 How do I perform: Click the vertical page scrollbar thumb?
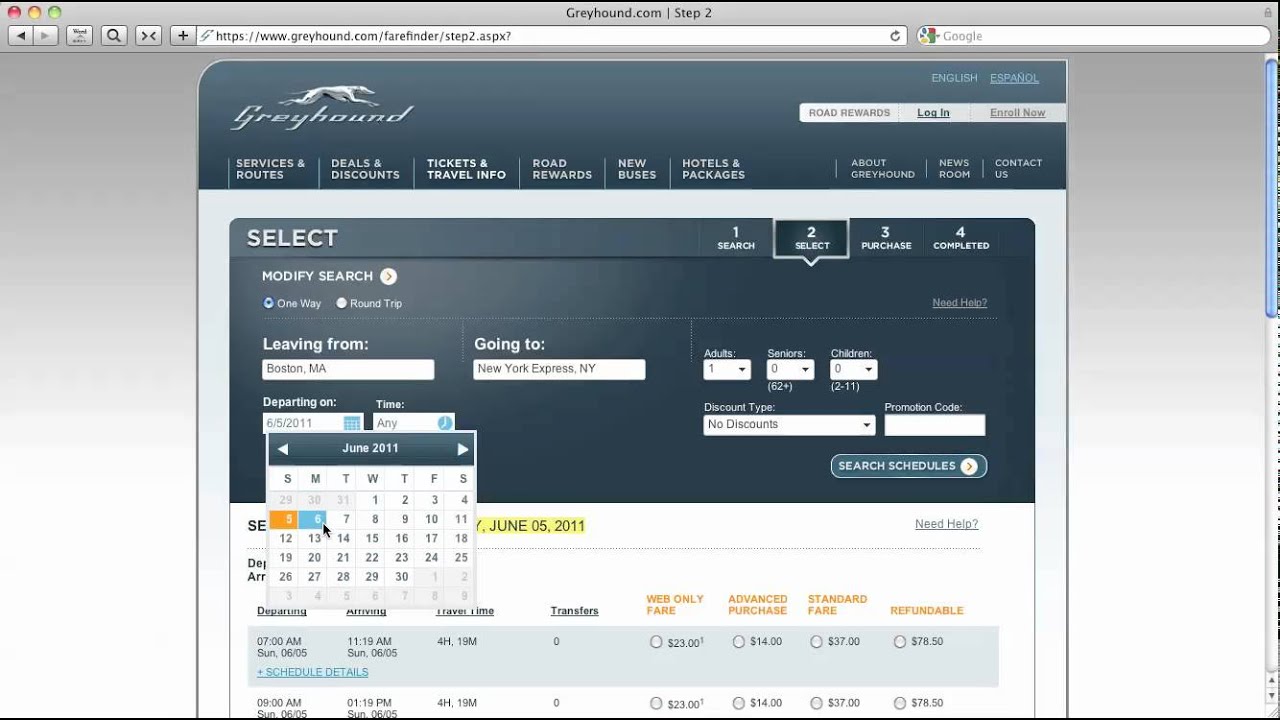coord(1271,187)
